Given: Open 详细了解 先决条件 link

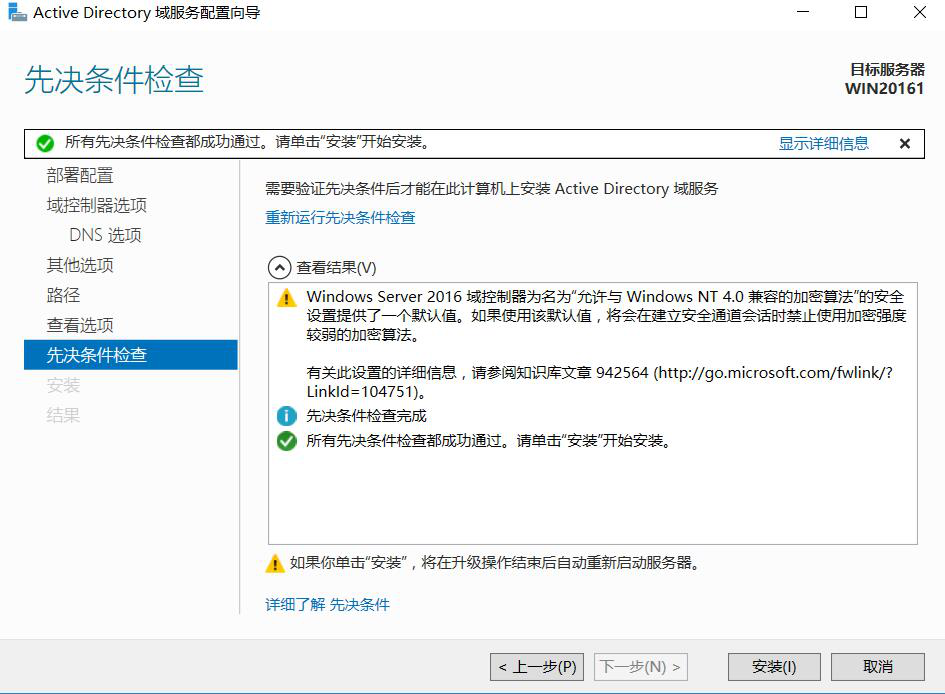Looking at the screenshot, I should pyautogui.click(x=327, y=604).
